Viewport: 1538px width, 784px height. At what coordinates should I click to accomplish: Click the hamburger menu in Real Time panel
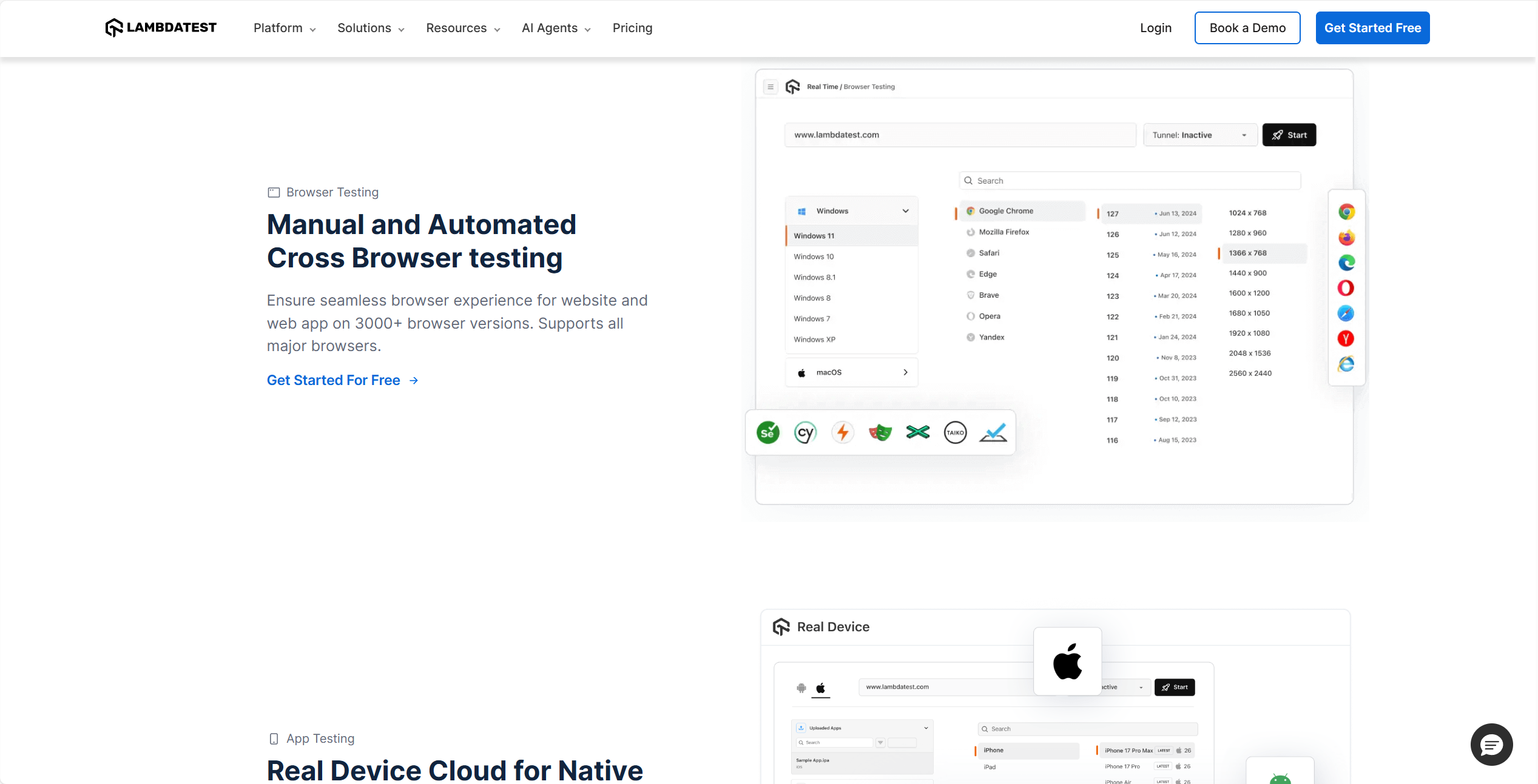[x=771, y=87]
